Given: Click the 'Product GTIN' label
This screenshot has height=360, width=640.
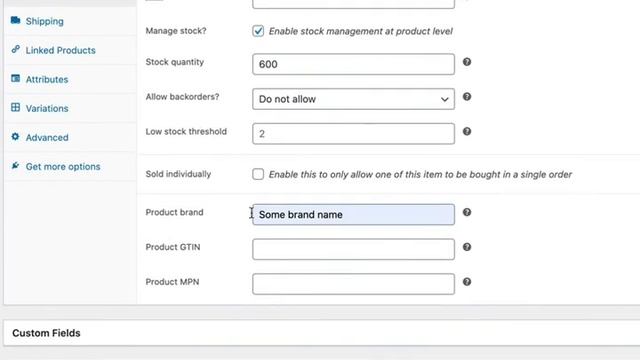Looking at the screenshot, I should click(173, 247).
